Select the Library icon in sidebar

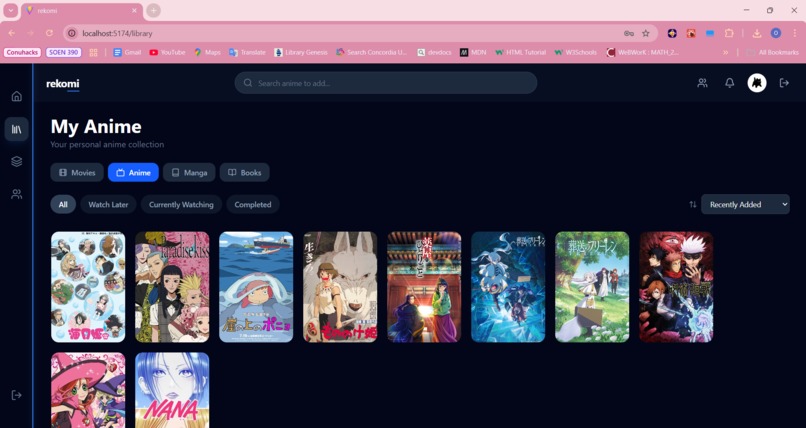click(16, 129)
